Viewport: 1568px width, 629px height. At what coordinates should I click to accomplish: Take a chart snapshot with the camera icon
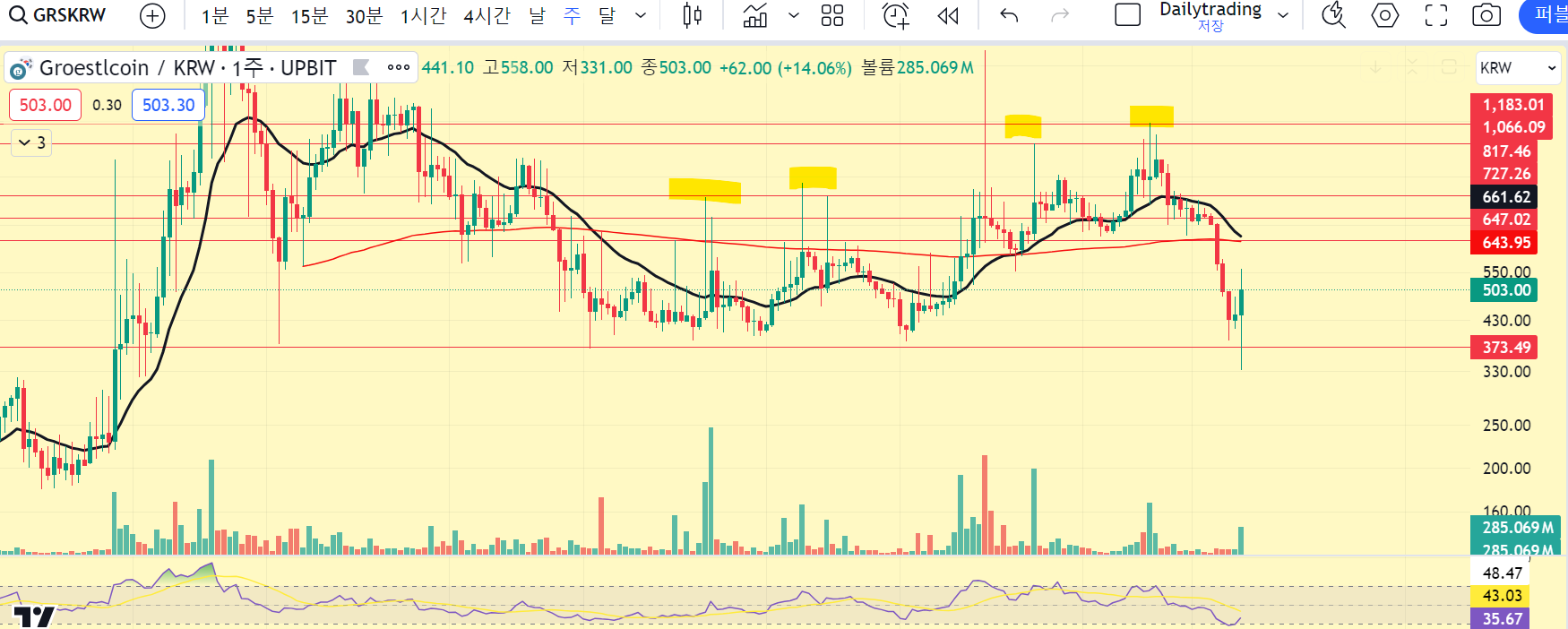(1486, 15)
